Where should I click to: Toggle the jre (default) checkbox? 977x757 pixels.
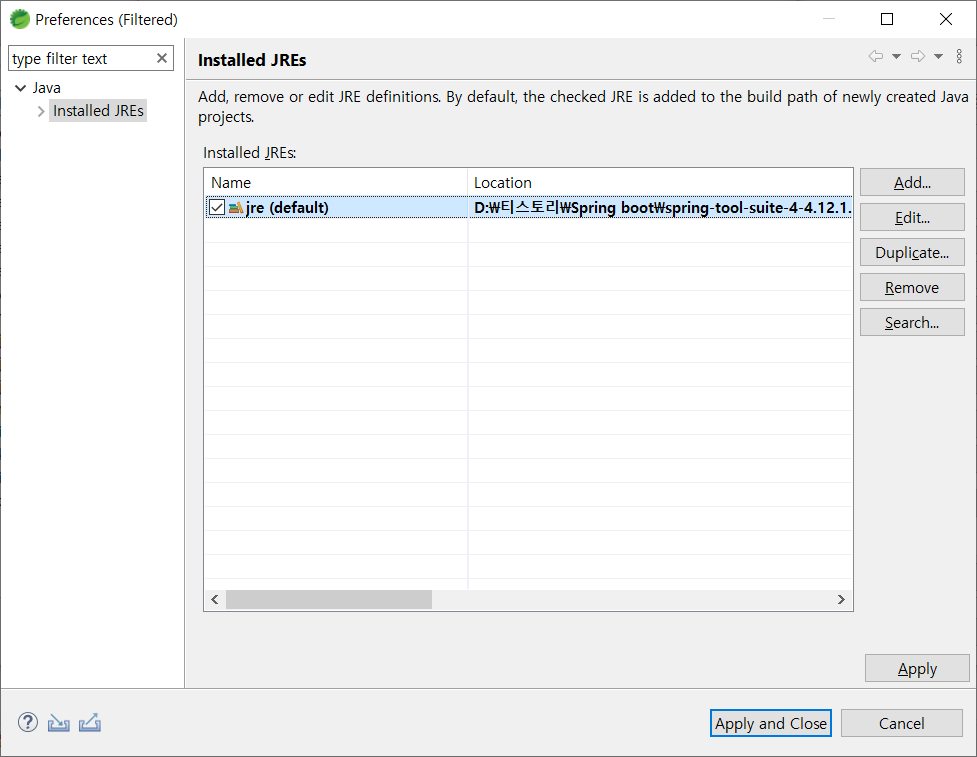click(x=217, y=207)
